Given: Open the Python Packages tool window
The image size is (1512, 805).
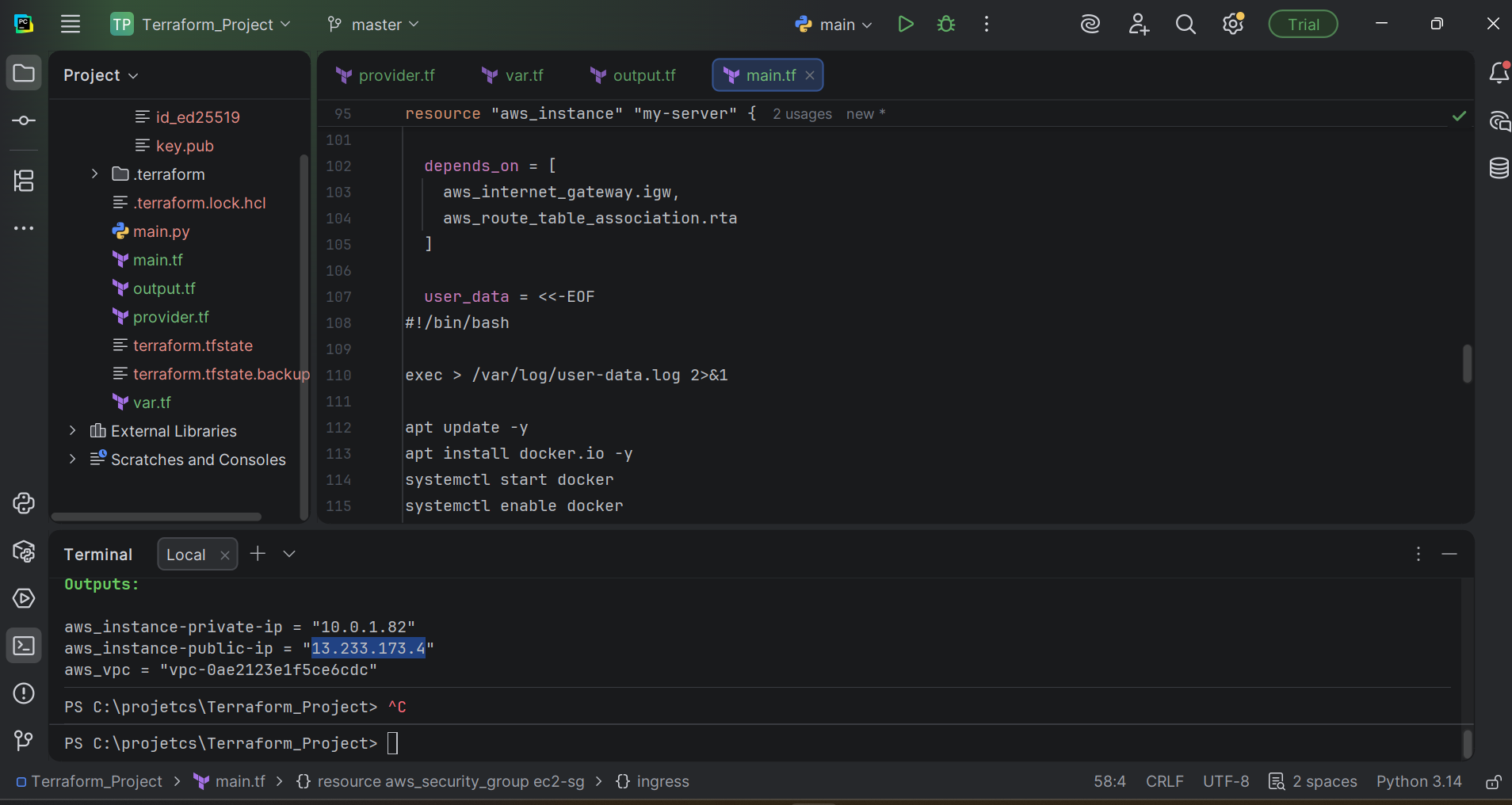Looking at the screenshot, I should click(x=24, y=551).
